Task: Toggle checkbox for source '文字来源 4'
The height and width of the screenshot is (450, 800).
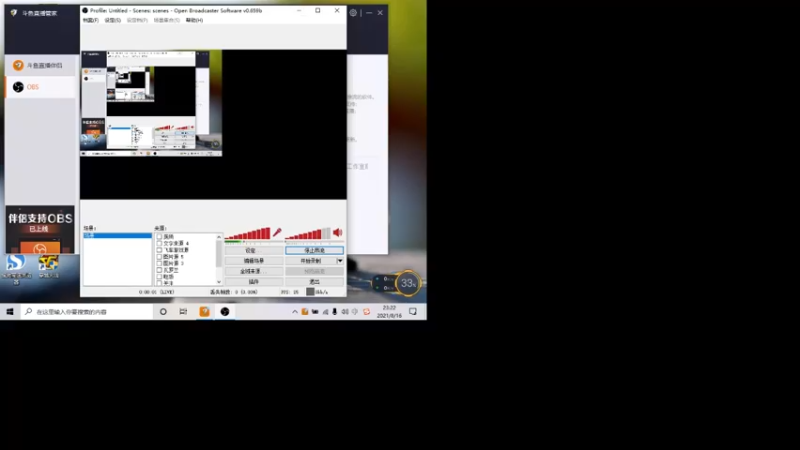Action: pyautogui.click(x=159, y=243)
